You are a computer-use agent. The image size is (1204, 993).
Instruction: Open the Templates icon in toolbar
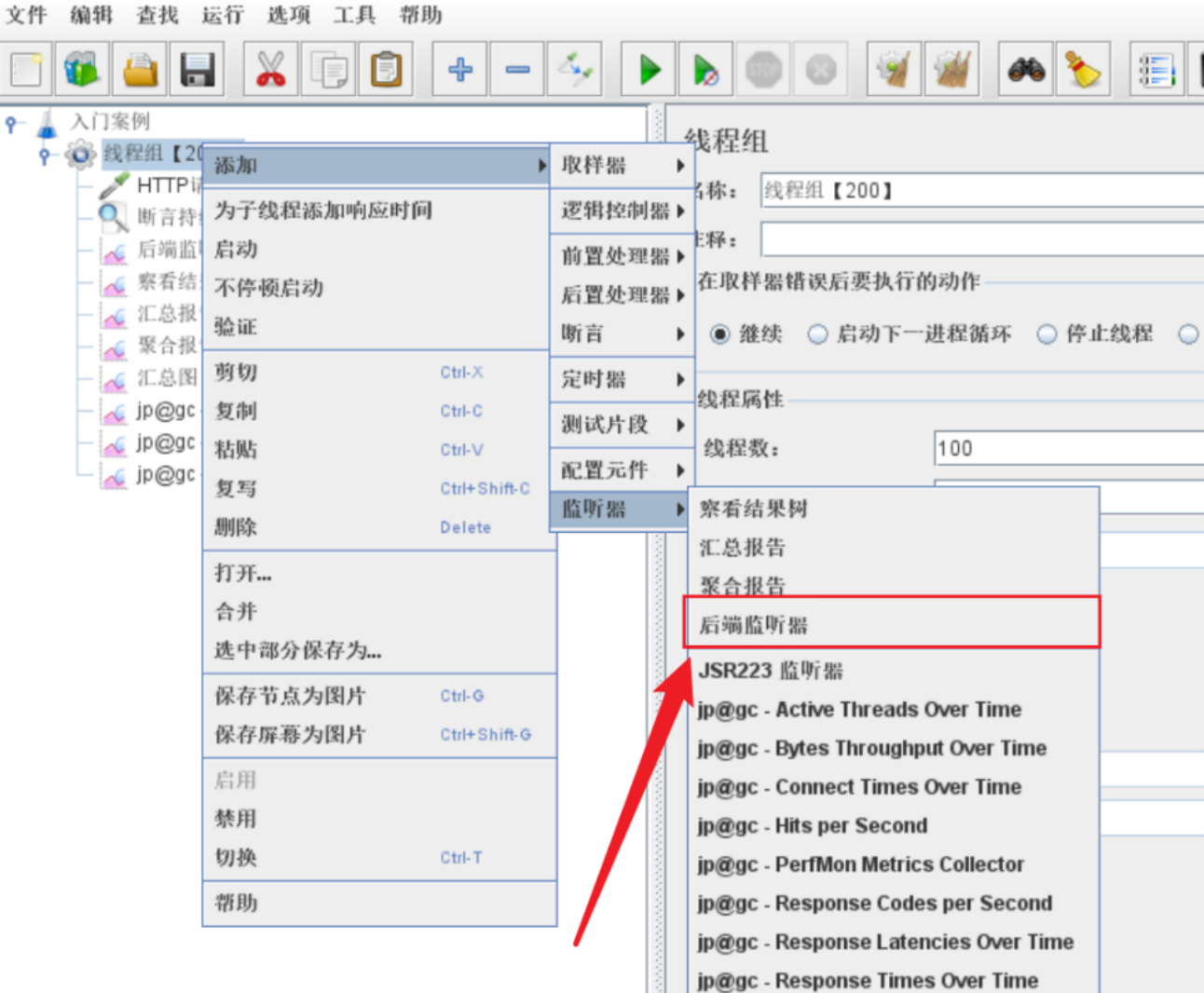(82, 69)
